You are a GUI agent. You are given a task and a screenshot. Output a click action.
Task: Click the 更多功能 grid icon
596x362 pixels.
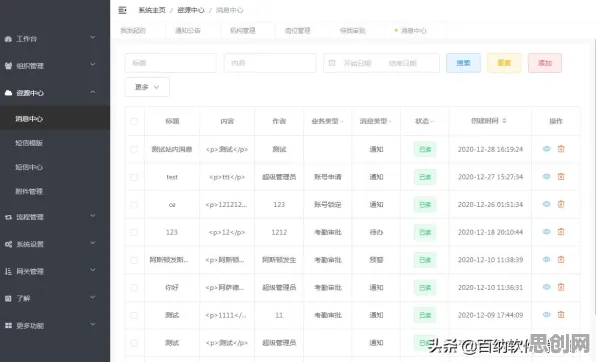(x=8, y=325)
